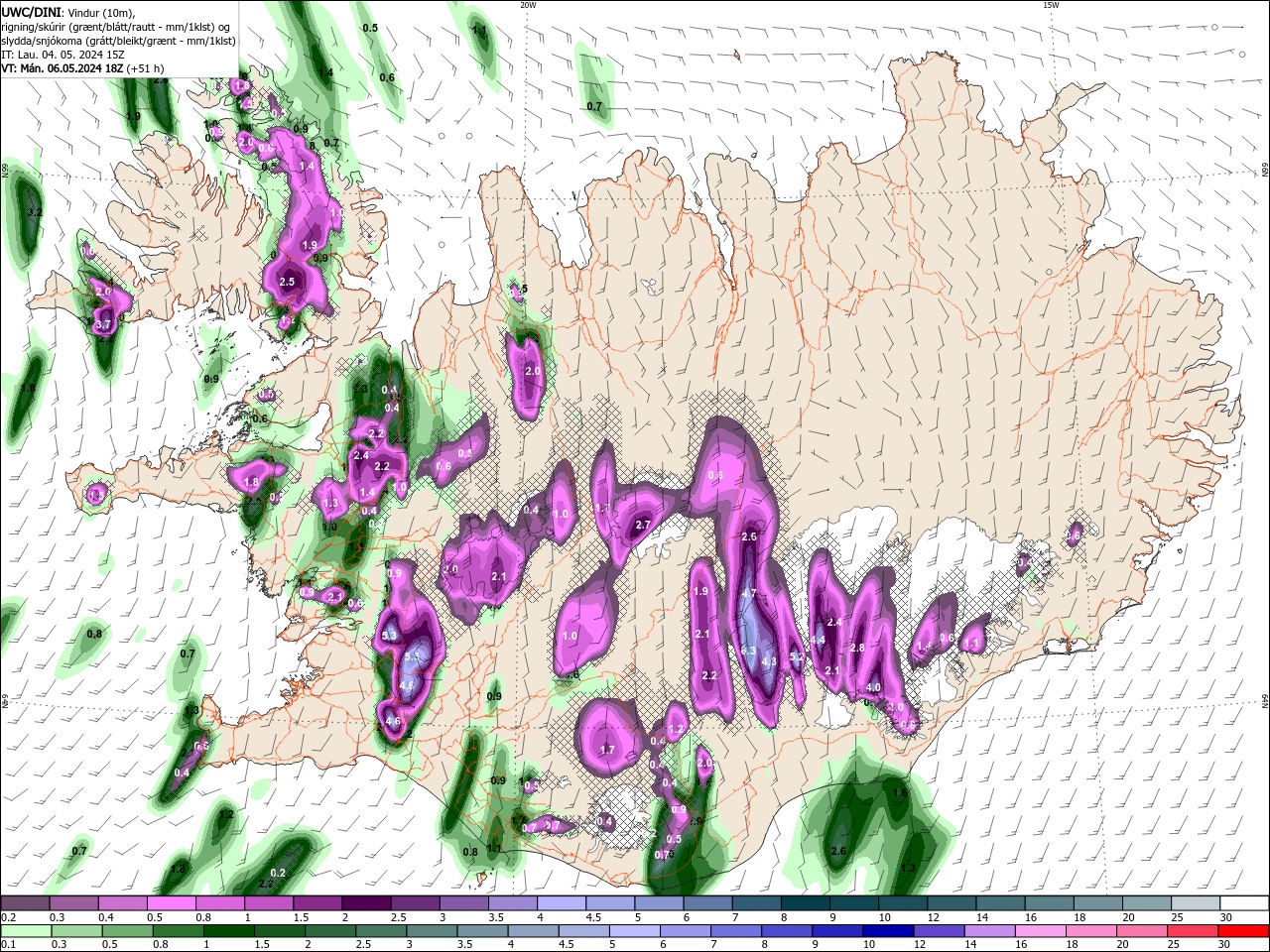
Task: Click the darkest green swatch labeled 1 in the bottom legend
Action: coord(228,931)
